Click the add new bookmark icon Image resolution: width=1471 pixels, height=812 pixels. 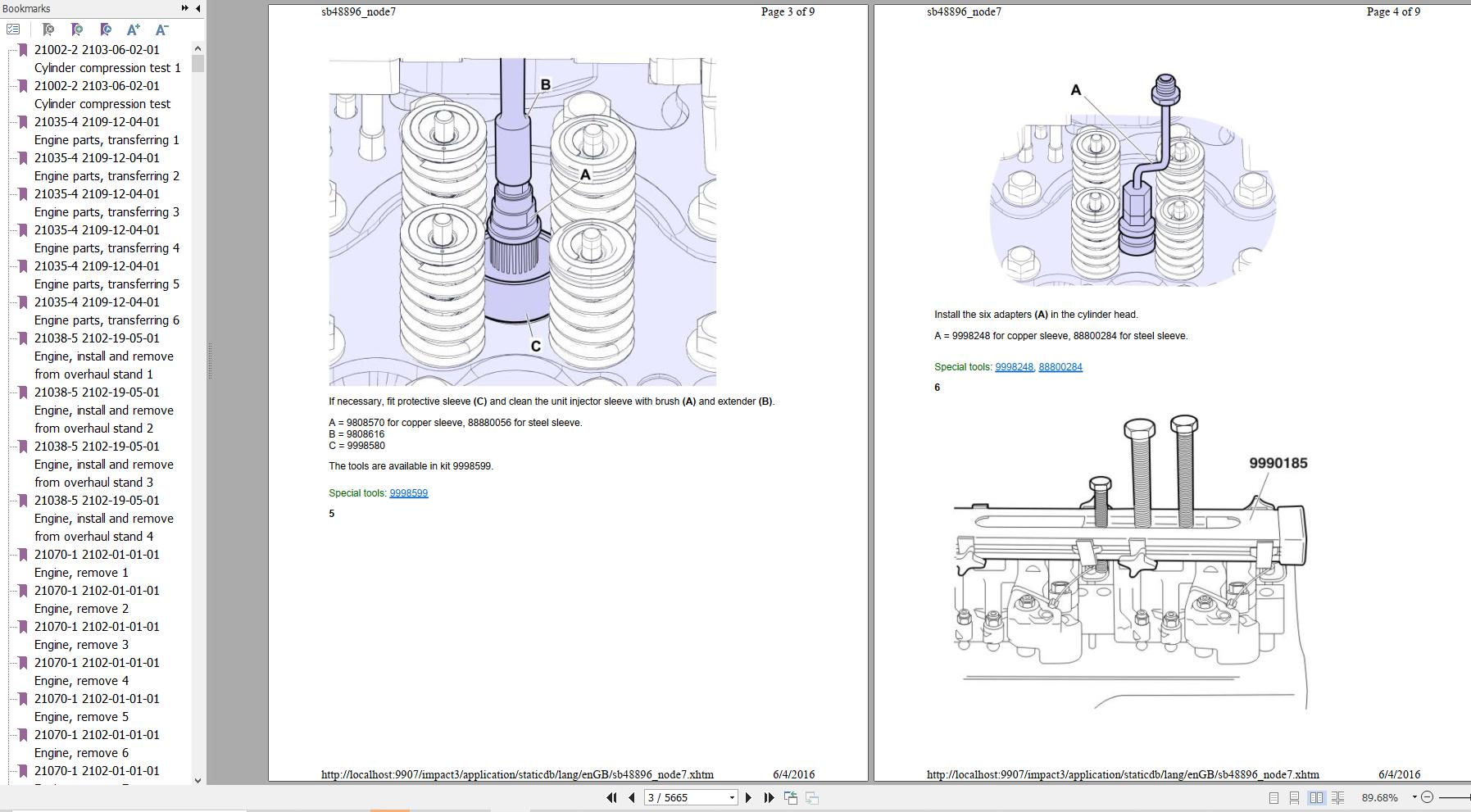click(x=77, y=29)
